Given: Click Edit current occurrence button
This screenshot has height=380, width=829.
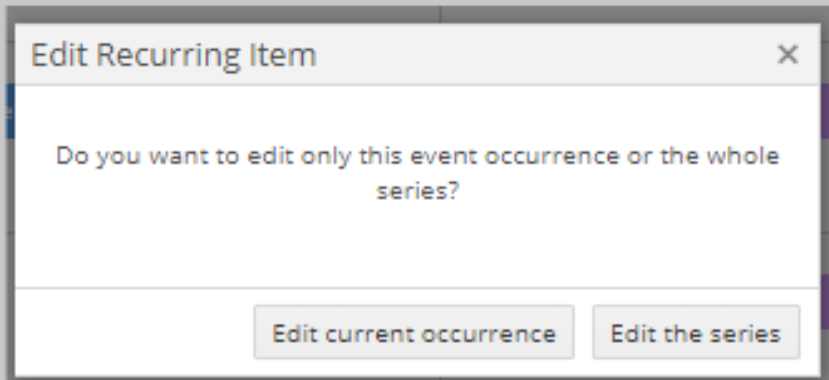Looking at the screenshot, I should click(x=413, y=332).
